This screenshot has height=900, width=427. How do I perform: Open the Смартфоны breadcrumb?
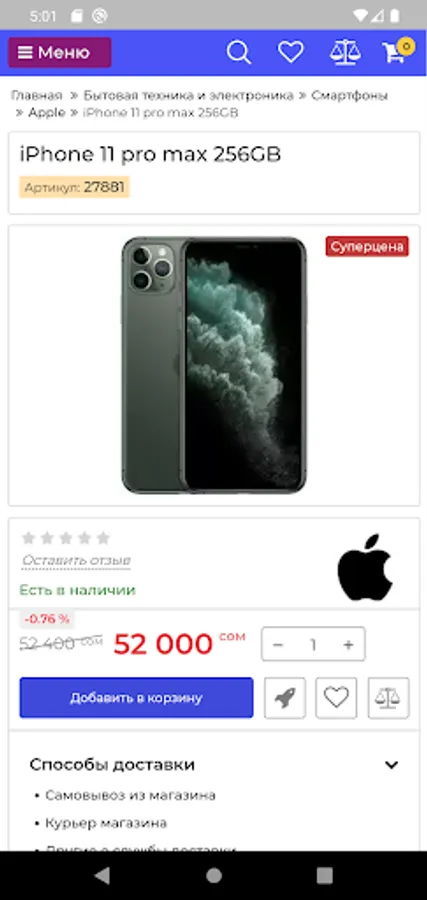[350, 95]
